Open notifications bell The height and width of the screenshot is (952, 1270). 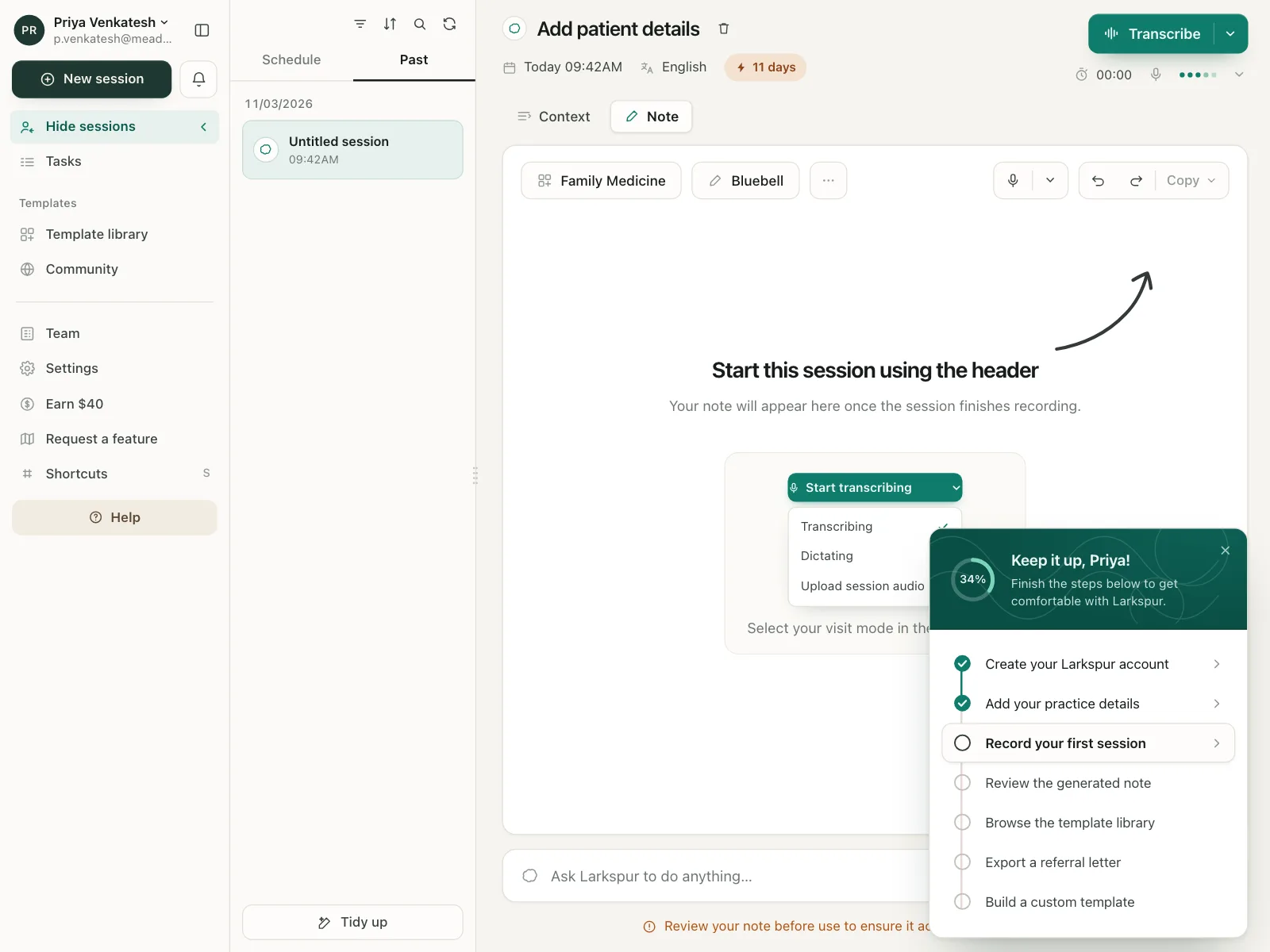pyautogui.click(x=198, y=79)
